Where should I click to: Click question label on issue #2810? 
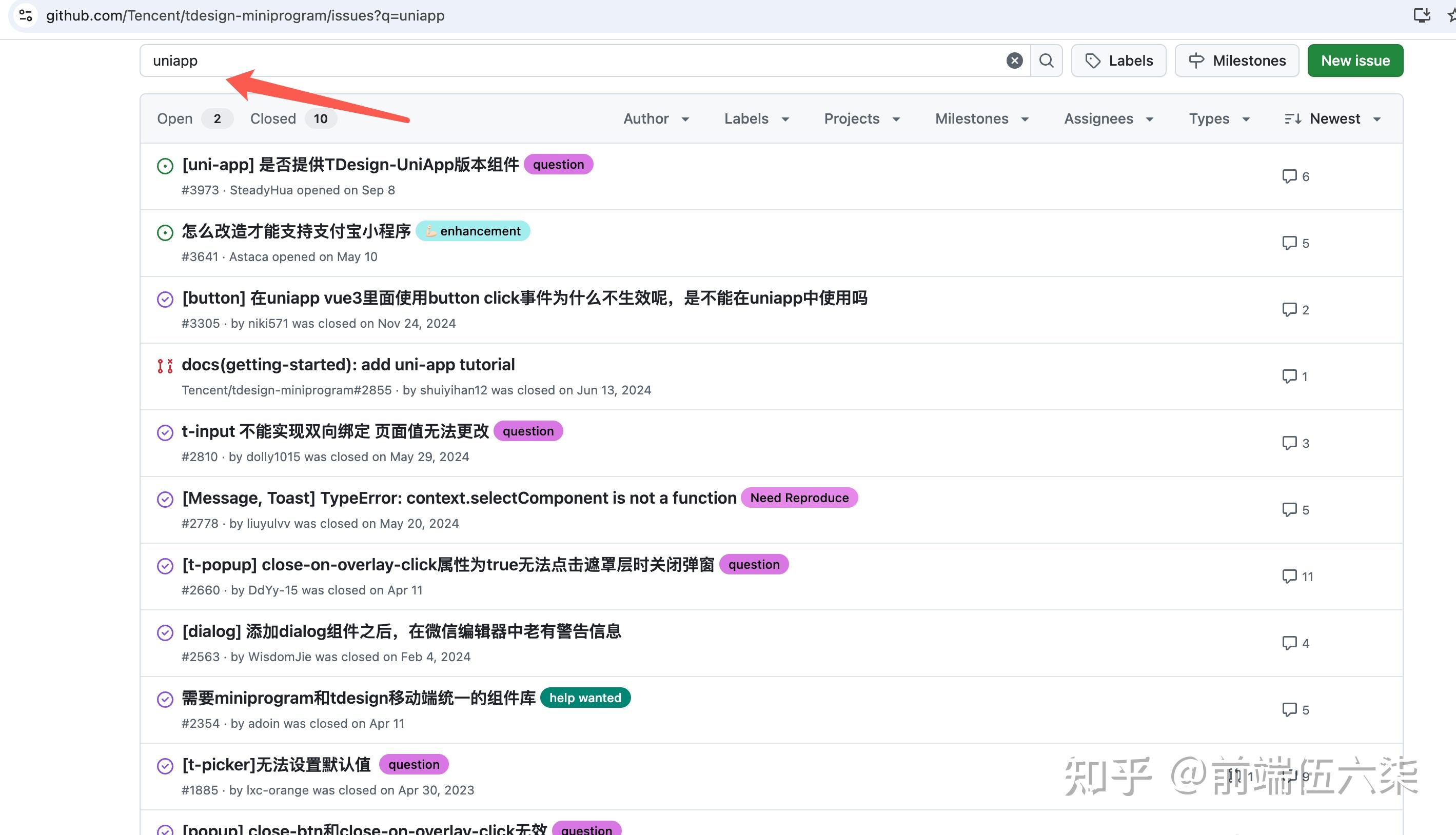tap(528, 431)
